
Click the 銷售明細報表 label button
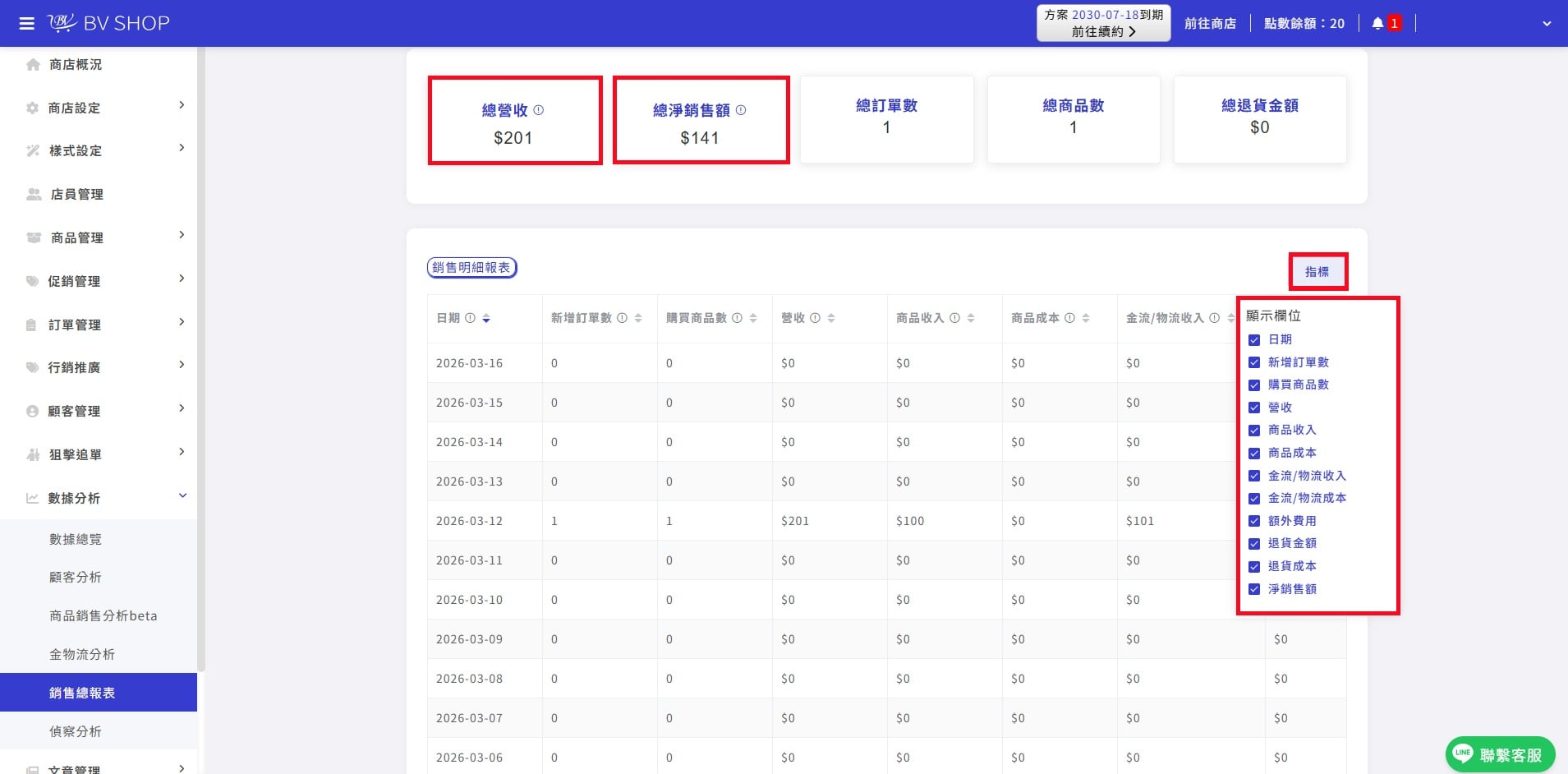pos(471,268)
